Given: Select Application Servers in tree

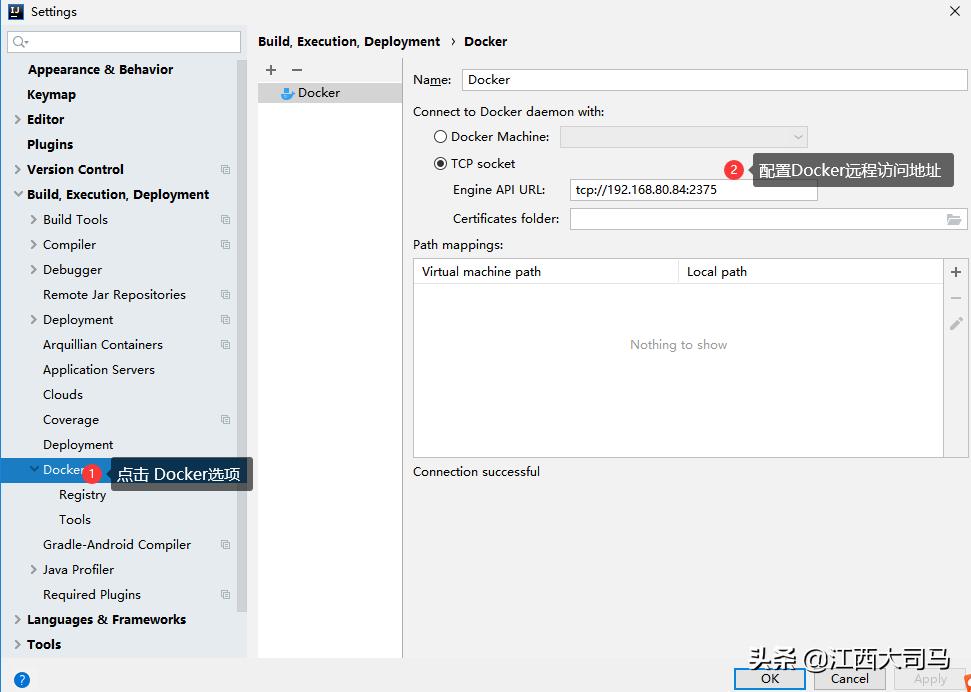Looking at the screenshot, I should point(99,370).
